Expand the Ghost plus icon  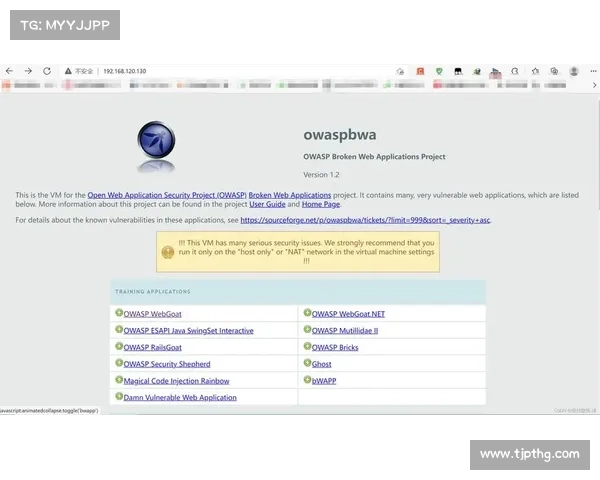[x=307, y=362]
